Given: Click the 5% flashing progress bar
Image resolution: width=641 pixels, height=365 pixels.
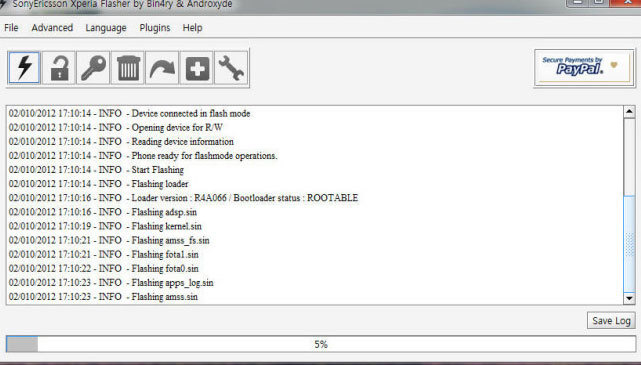Looking at the screenshot, I should click(321, 344).
